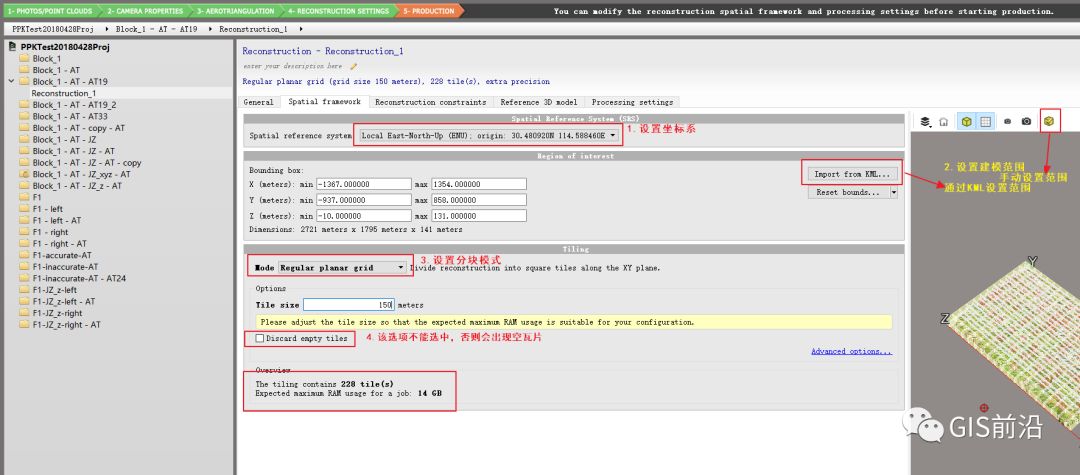The image size is (1080, 475).
Task: Collapse the Block_1 - AT - AT19 tree node
Action: 10,81
